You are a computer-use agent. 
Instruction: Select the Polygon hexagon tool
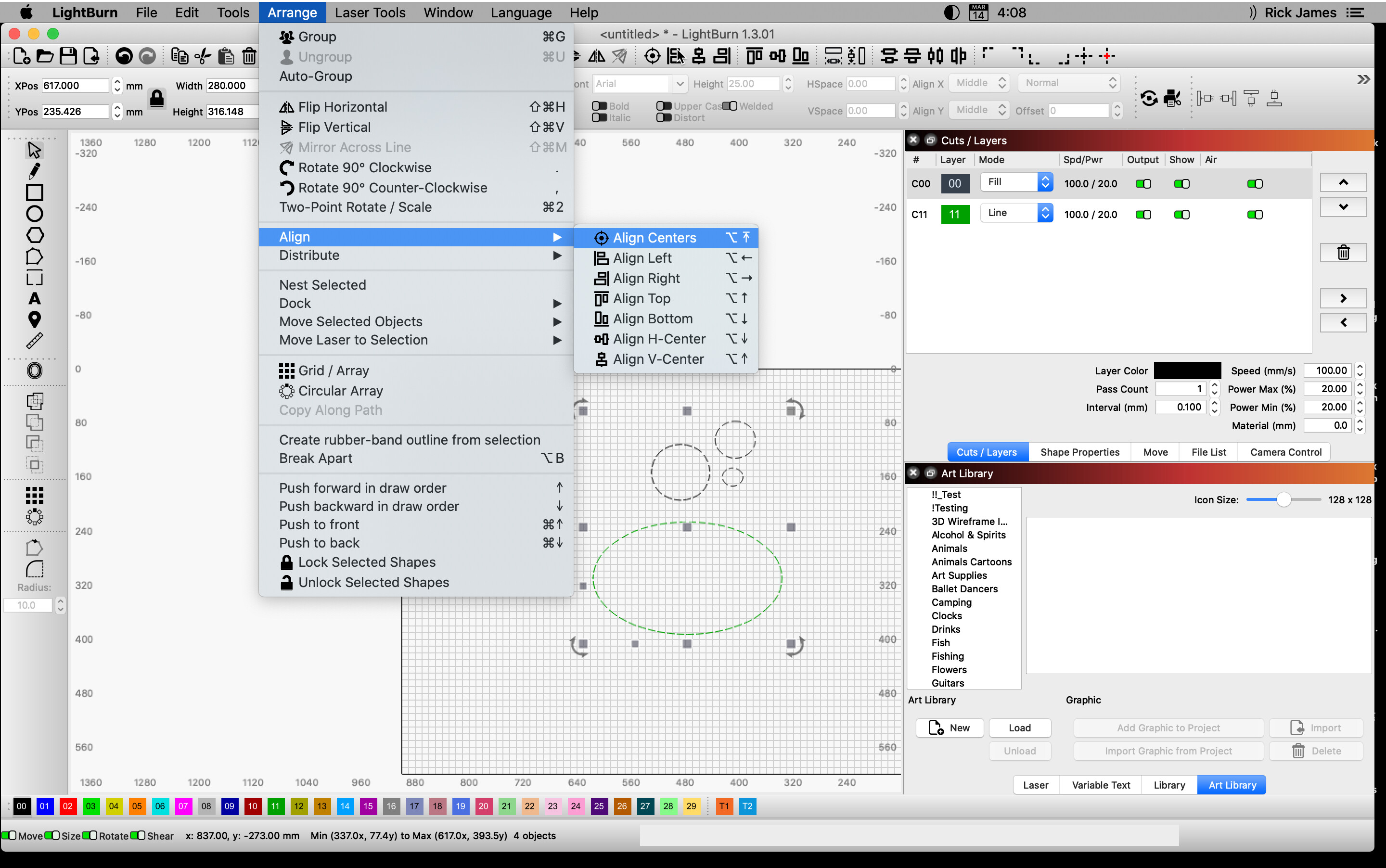[35, 235]
